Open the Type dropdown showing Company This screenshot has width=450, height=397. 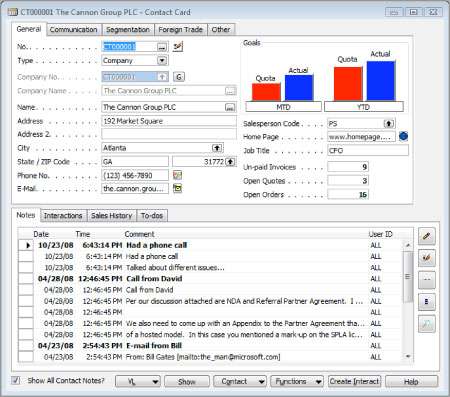[x=162, y=60]
